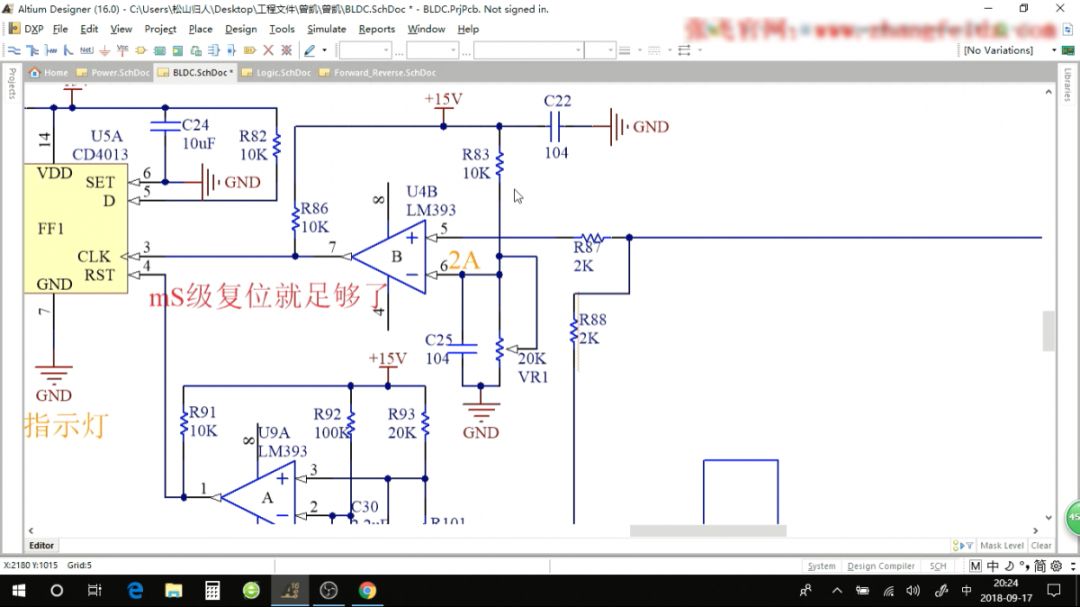Expand the pen highlight tool dropdown arrow
Screen dimensions: 1080x607
(324, 50)
